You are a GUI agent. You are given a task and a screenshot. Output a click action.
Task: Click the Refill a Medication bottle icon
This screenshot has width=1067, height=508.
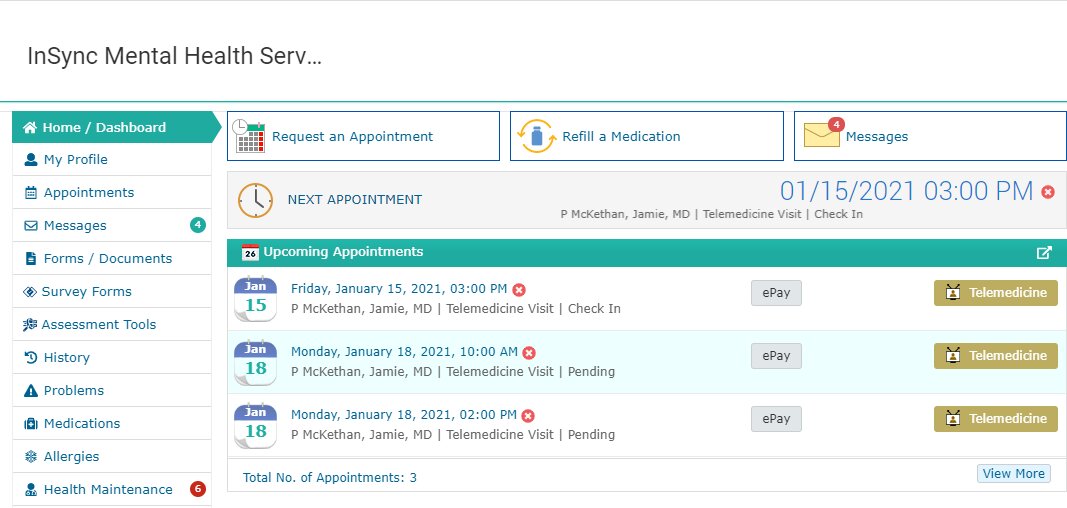point(535,136)
